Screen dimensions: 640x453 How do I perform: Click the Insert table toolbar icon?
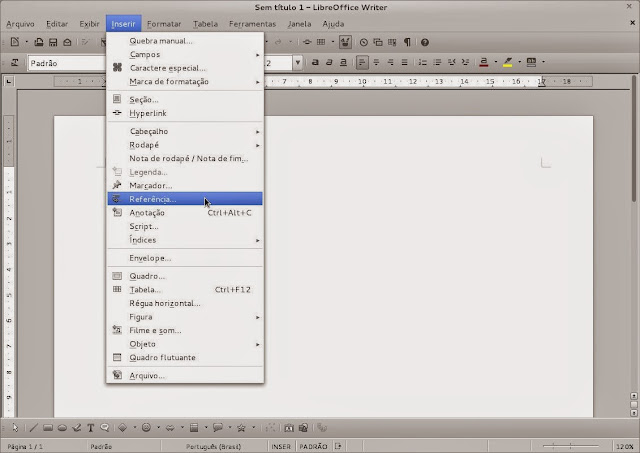[321, 42]
